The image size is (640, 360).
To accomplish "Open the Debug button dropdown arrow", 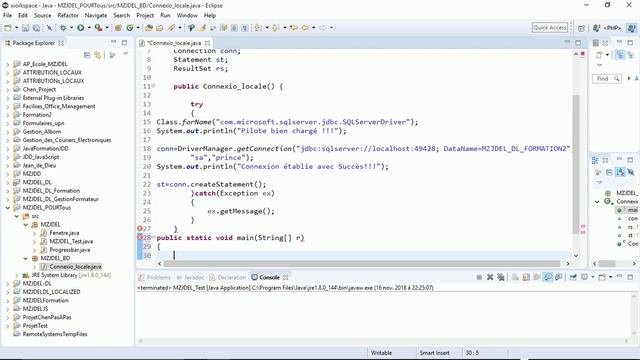I will 71,28.
